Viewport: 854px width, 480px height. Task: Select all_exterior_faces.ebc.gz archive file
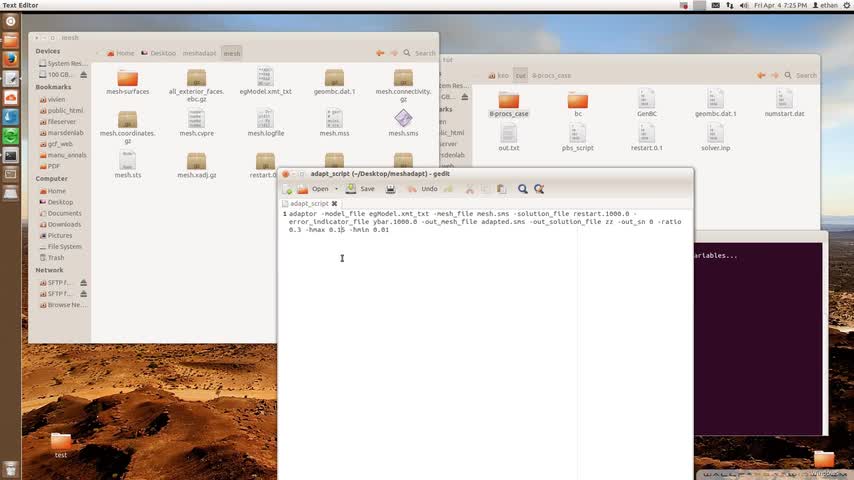197,86
